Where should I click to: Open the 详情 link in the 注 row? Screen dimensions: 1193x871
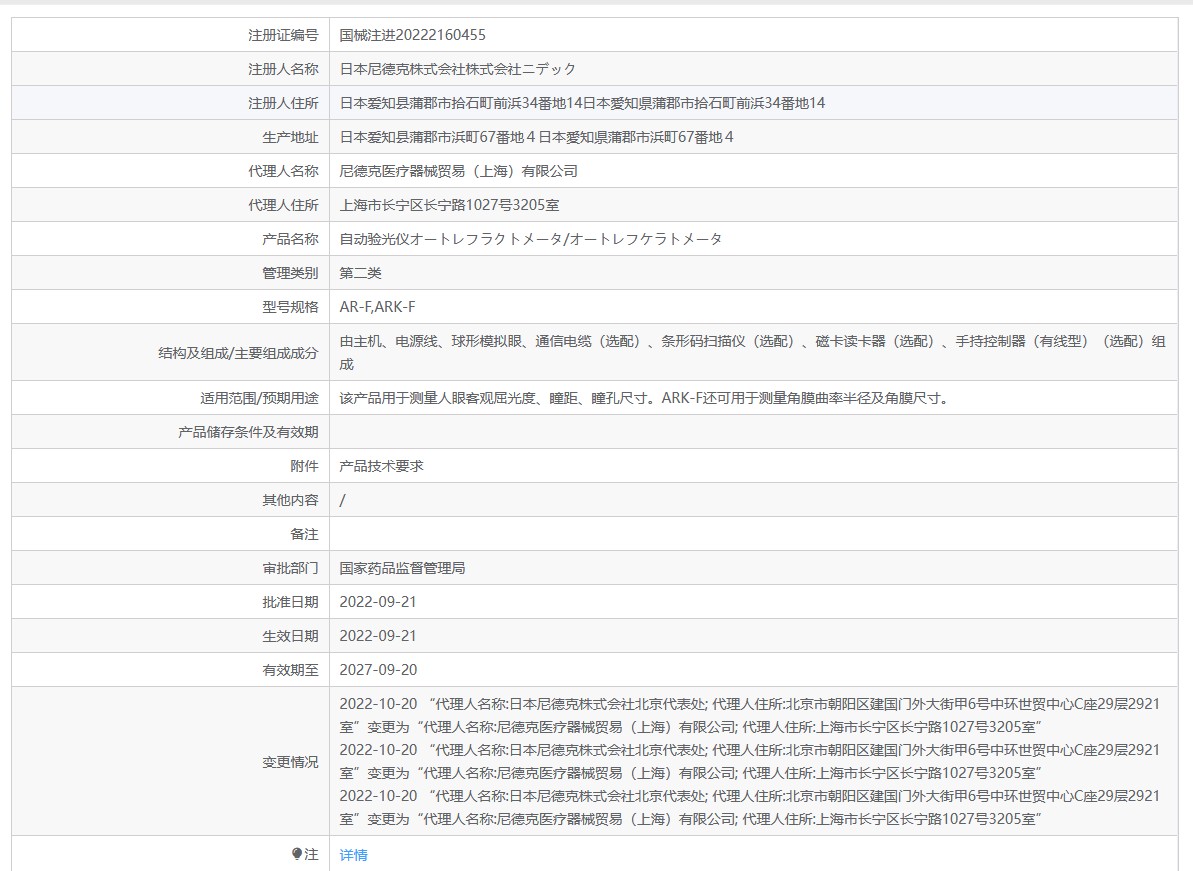(353, 855)
